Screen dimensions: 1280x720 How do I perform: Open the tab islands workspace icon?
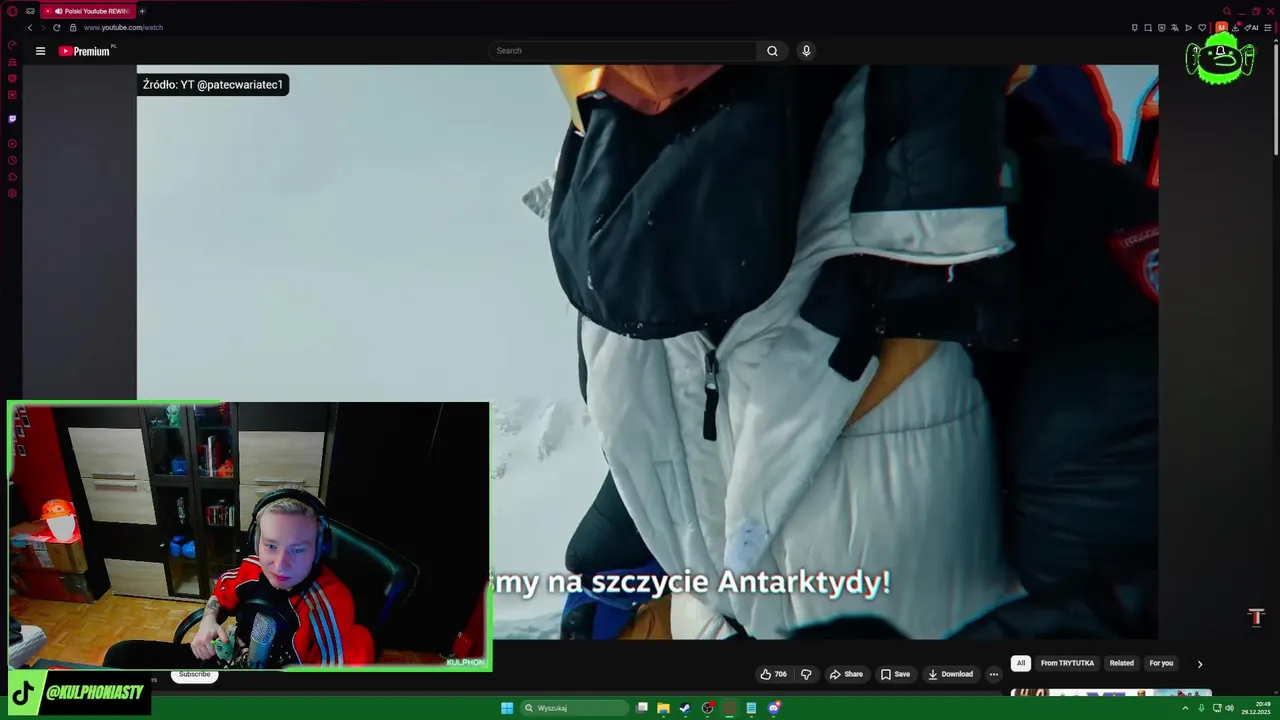(x=30, y=11)
